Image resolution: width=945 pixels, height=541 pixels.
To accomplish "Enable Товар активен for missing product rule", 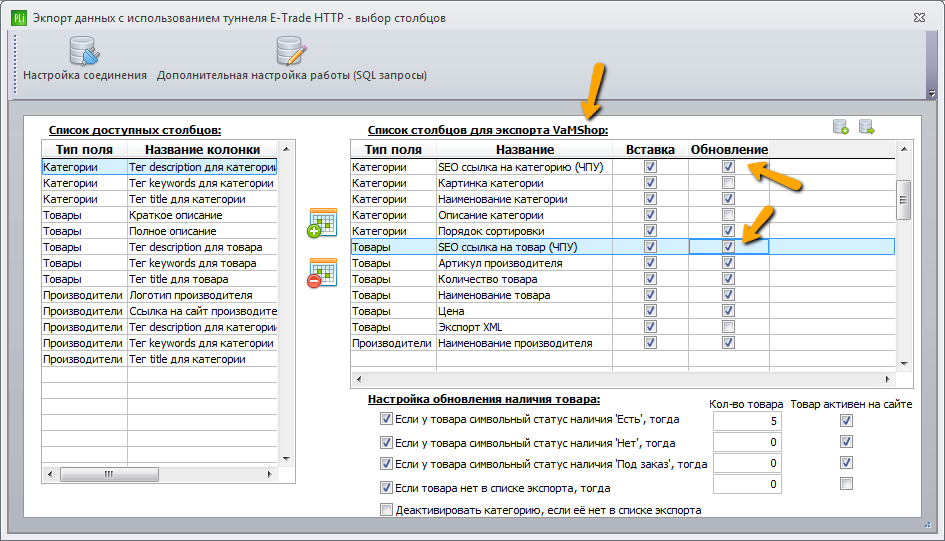I will (847, 484).
